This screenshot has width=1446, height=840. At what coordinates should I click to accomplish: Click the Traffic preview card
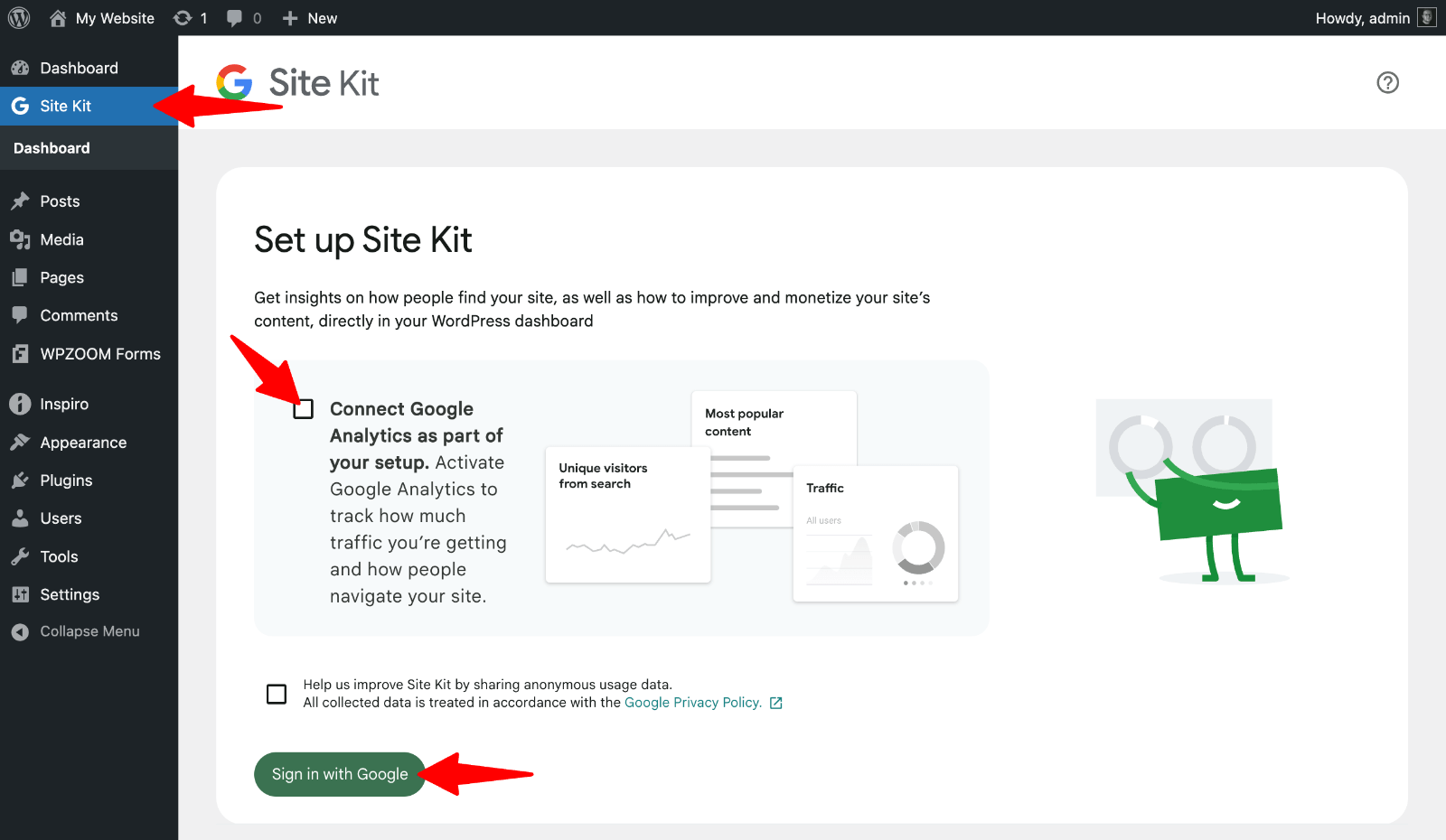click(x=876, y=534)
